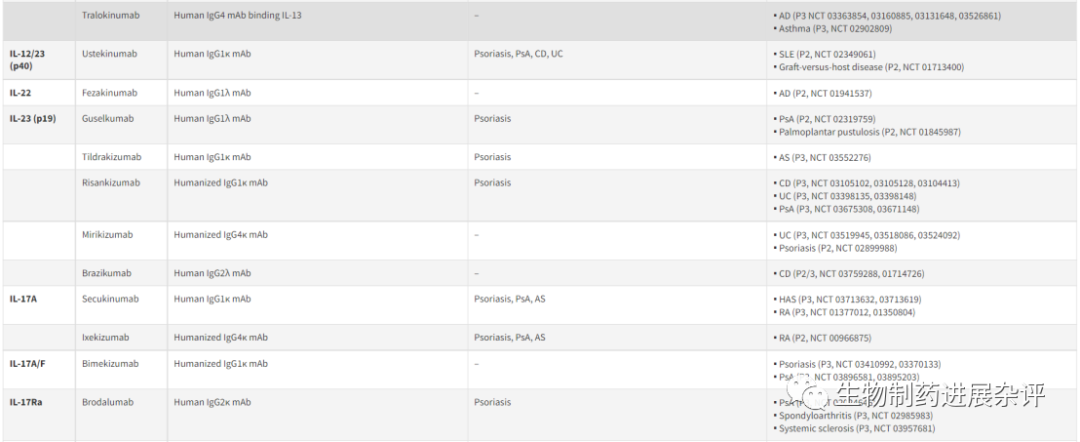Viewport: 1080px width, 442px height.
Task: Click the Ustekinumab drug name
Action: 109,54
